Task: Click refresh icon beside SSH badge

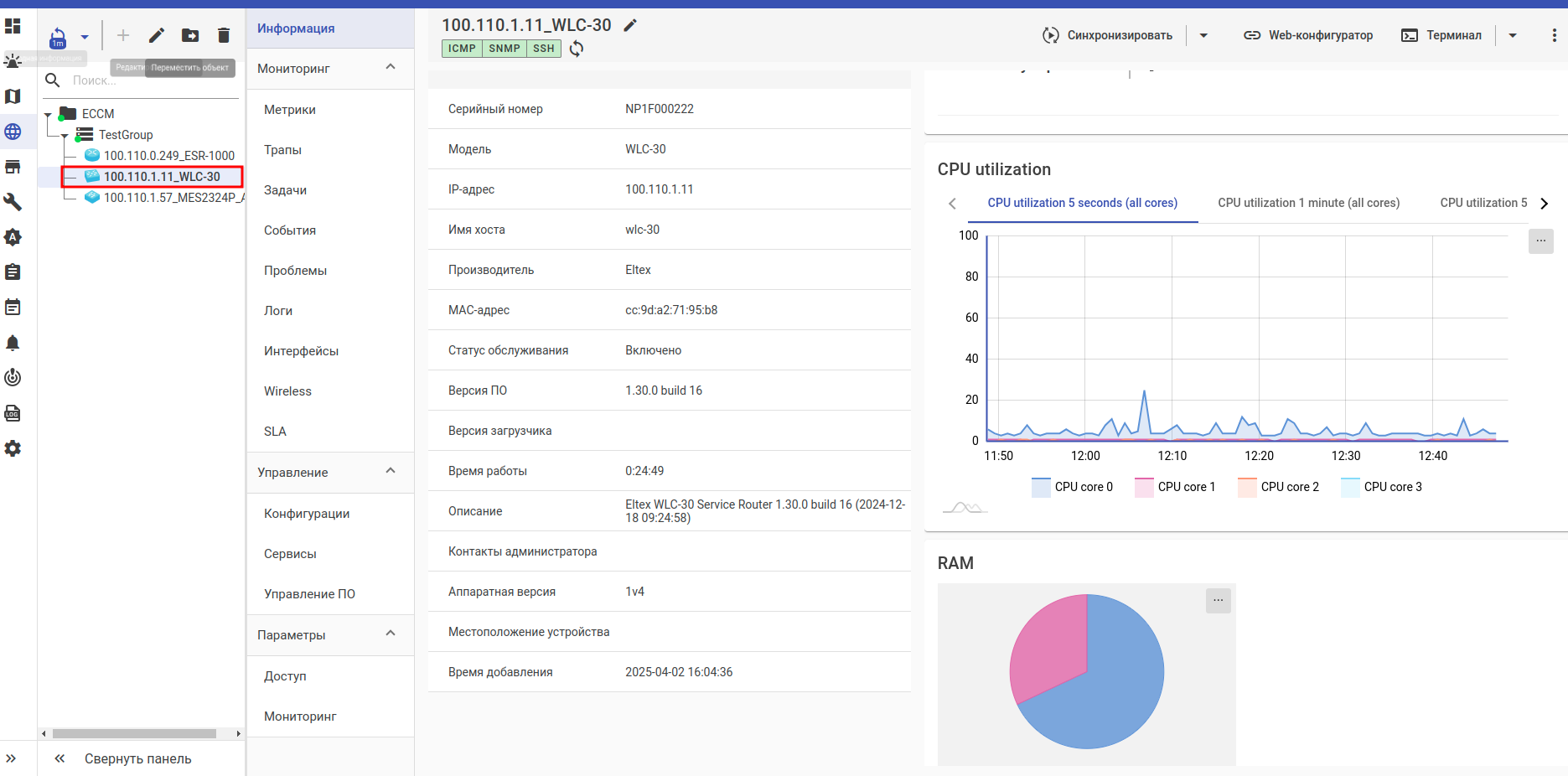Action: point(577,49)
